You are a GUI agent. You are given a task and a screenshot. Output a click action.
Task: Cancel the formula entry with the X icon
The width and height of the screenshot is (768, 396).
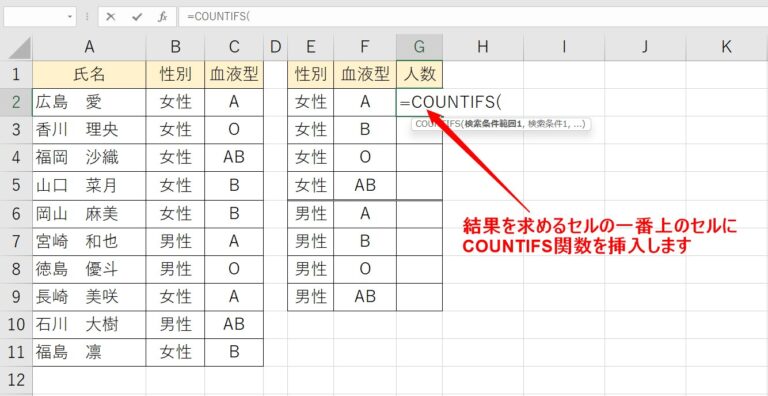pyautogui.click(x=111, y=17)
